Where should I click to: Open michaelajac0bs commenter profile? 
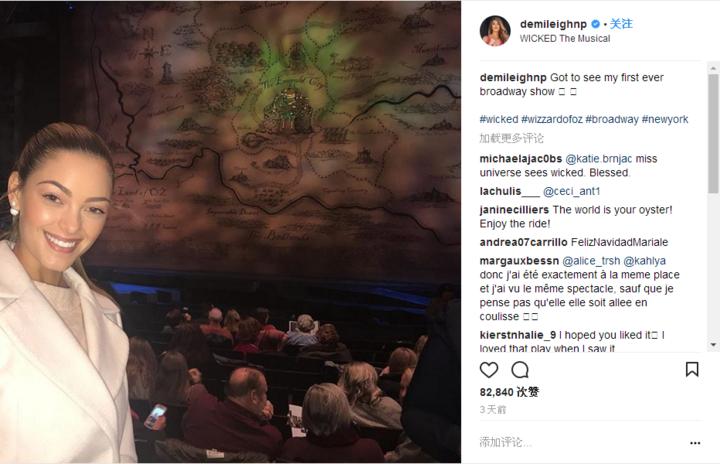point(521,158)
